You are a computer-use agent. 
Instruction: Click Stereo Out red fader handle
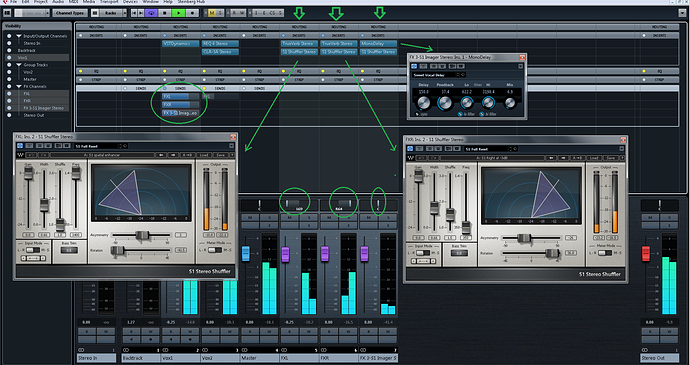tap(646, 254)
